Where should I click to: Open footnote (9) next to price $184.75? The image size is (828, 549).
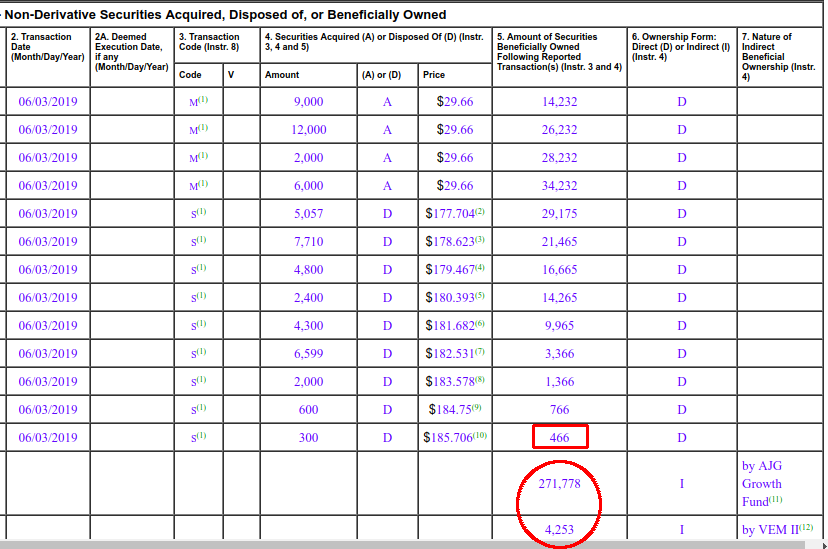point(477,407)
